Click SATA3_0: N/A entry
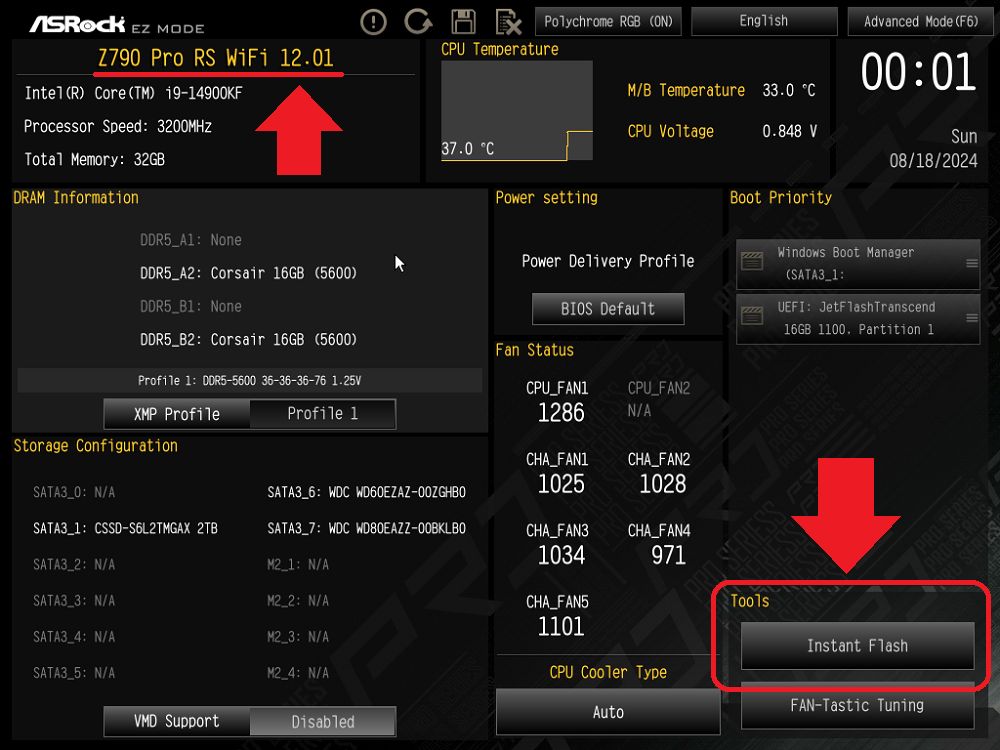 point(74,492)
